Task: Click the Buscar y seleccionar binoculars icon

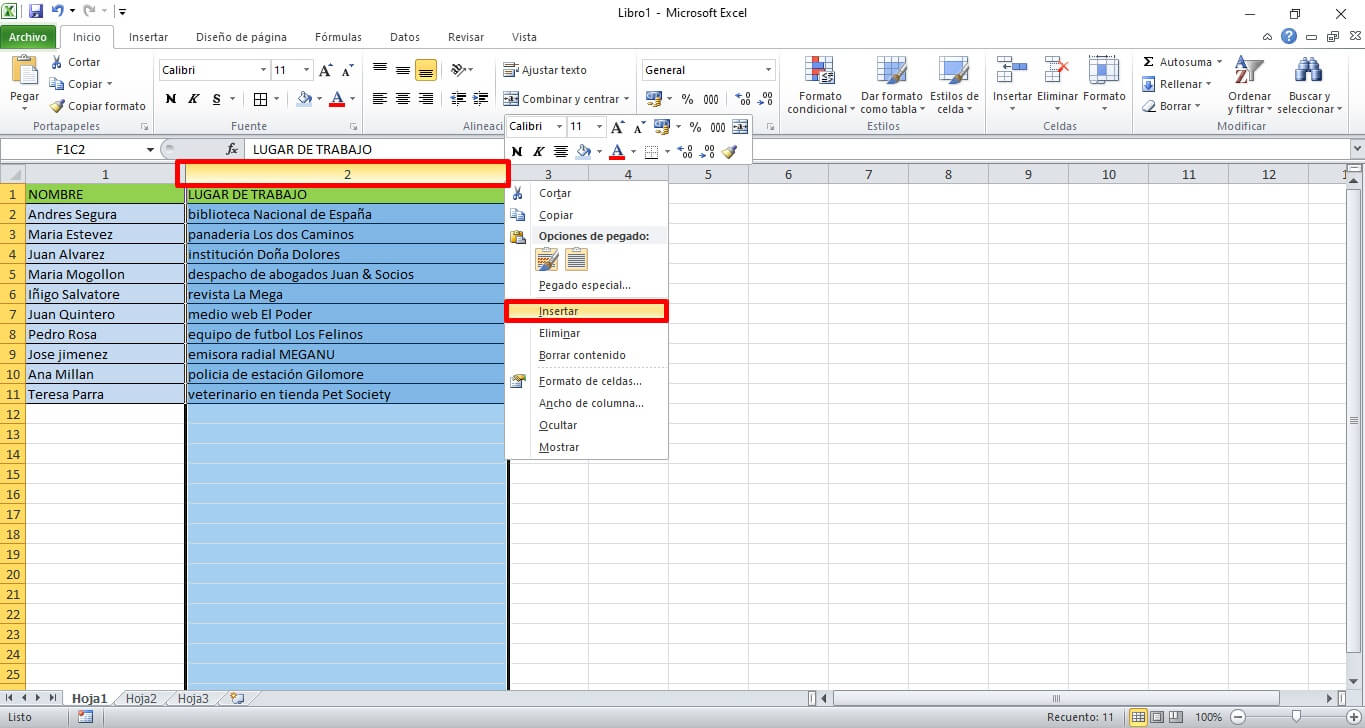Action: 1307,71
